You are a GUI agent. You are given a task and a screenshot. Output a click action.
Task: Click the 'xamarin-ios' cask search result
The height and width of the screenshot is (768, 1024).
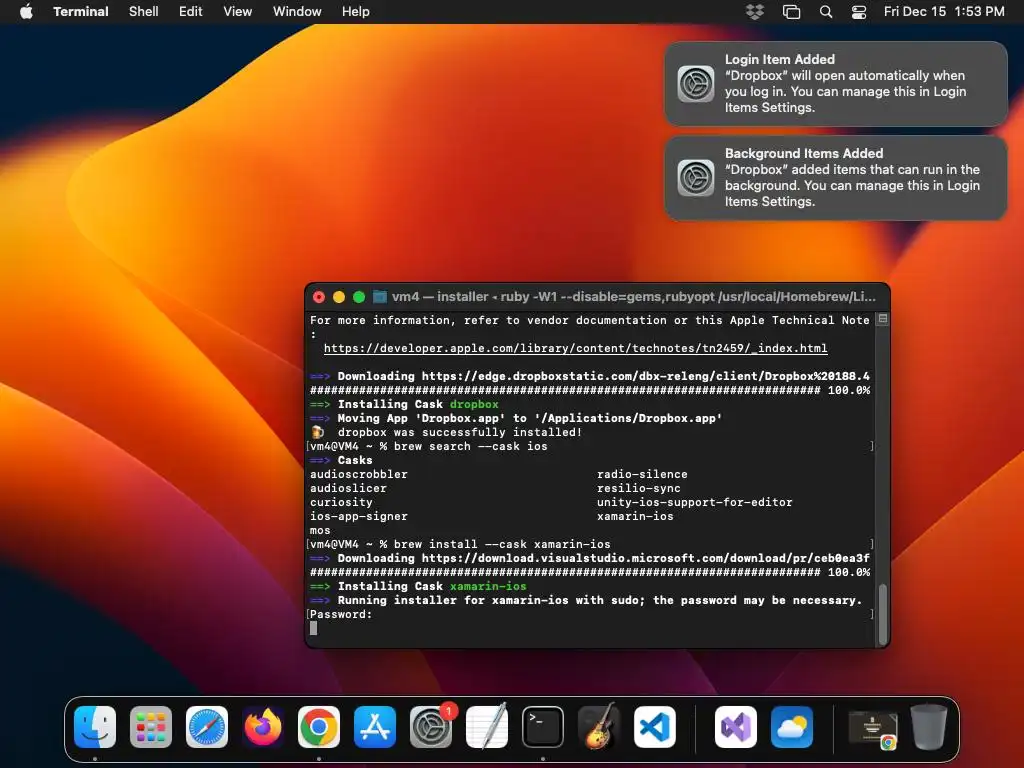[x=635, y=516]
